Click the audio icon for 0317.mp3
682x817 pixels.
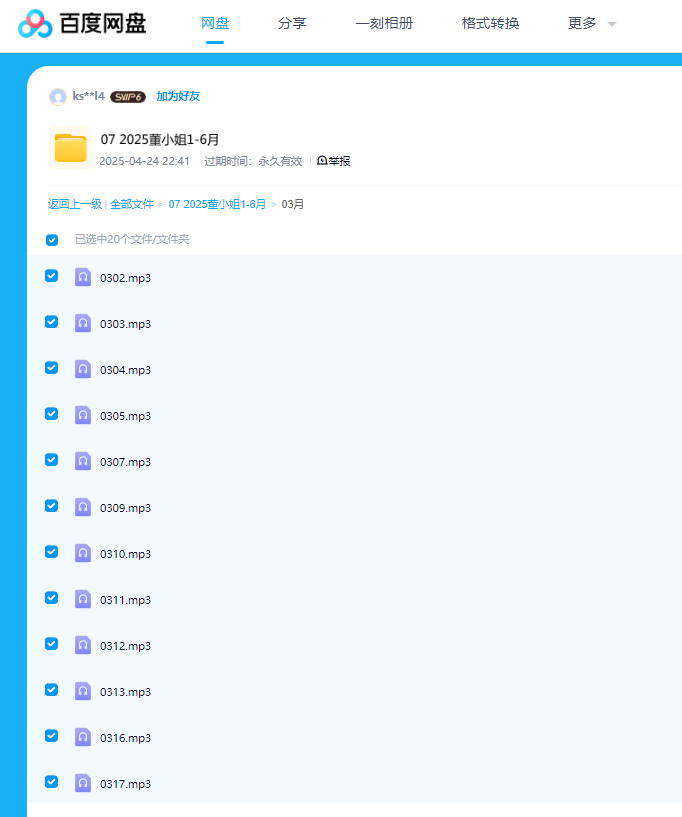(x=83, y=783)
